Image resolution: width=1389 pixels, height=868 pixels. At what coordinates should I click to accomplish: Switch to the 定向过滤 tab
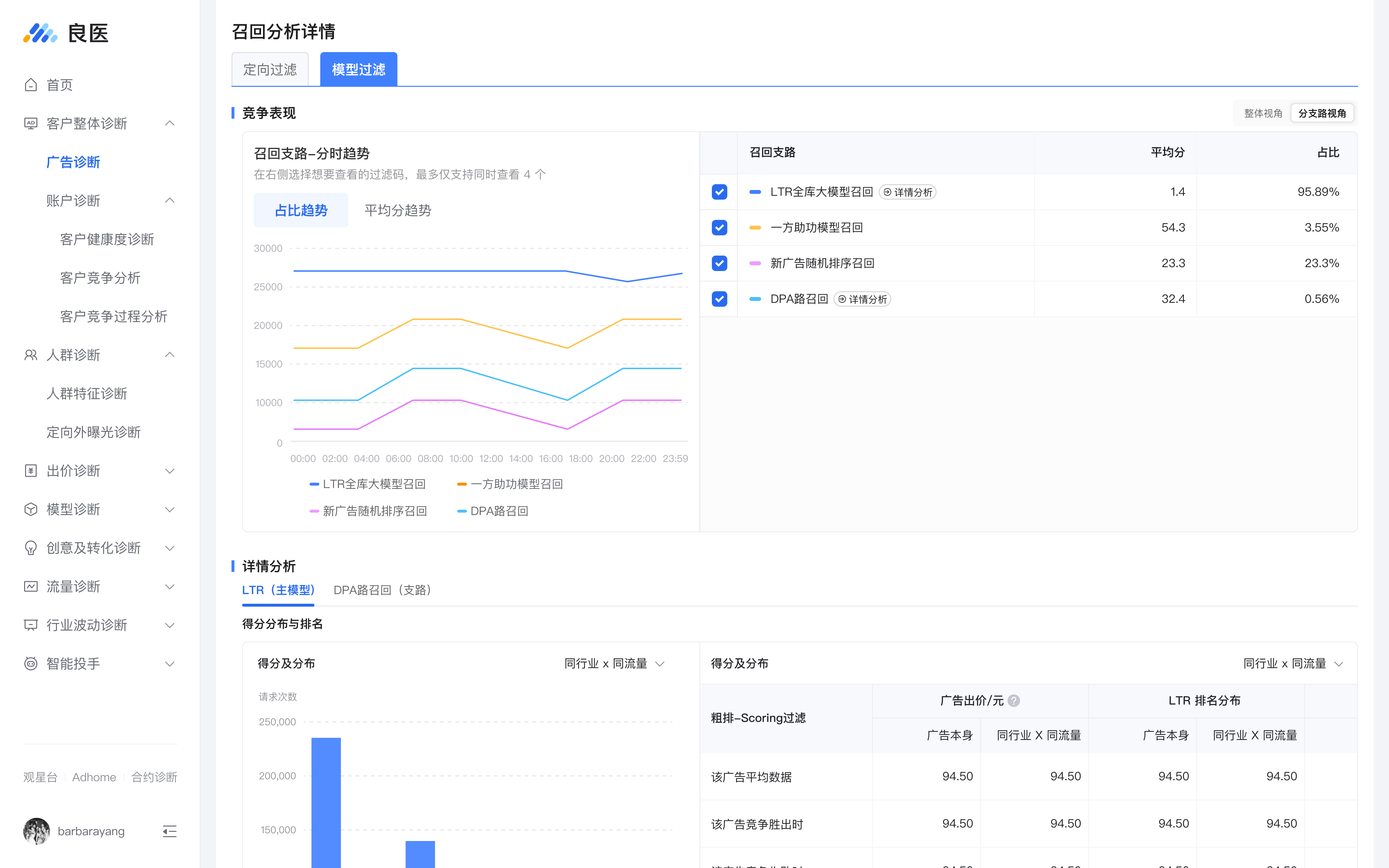pos(270,69)
